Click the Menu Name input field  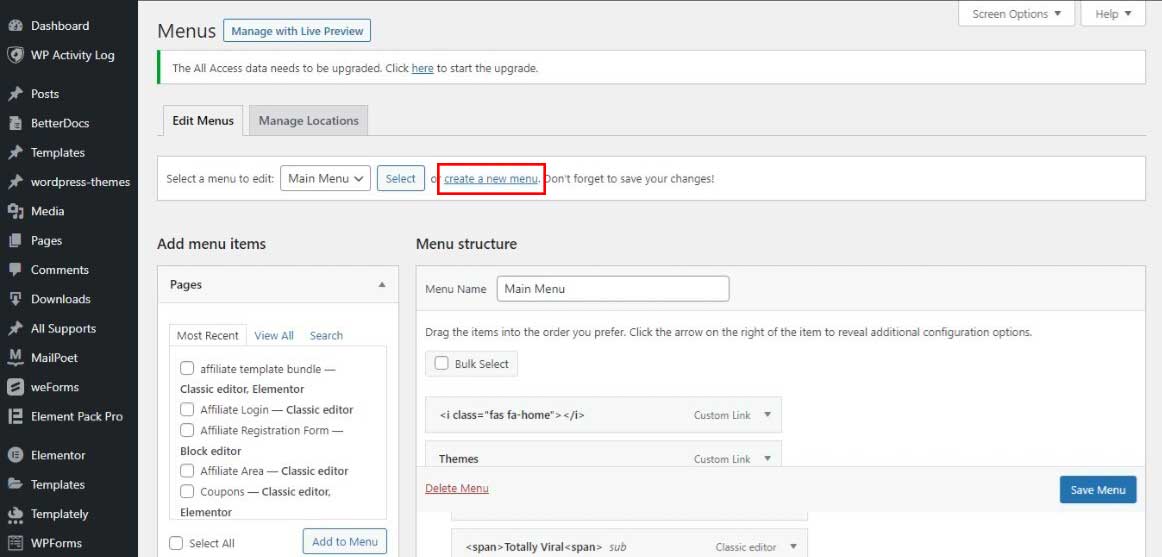point(613,289)
